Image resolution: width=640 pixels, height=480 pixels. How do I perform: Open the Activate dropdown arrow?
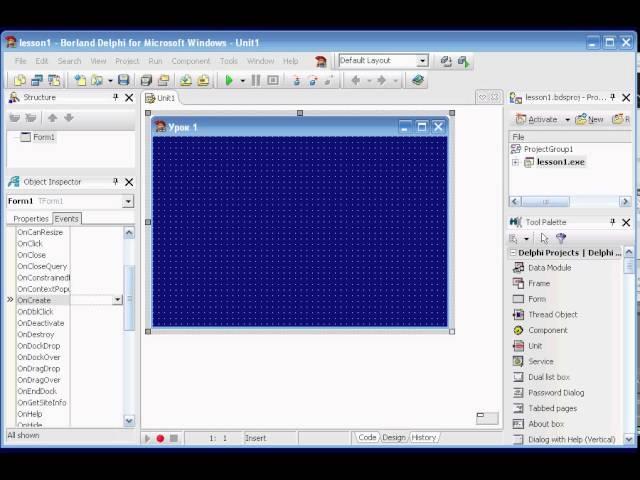pos(567,120)
